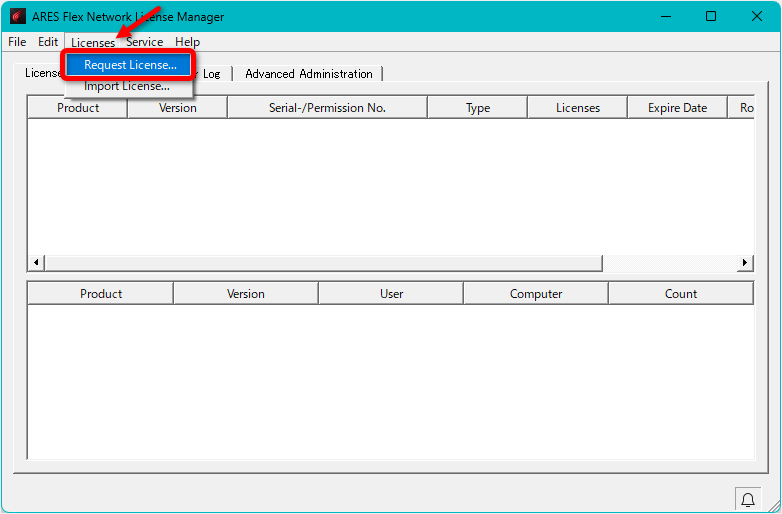Sort by User column header
The image size is (782, 514).
[391, 294]
